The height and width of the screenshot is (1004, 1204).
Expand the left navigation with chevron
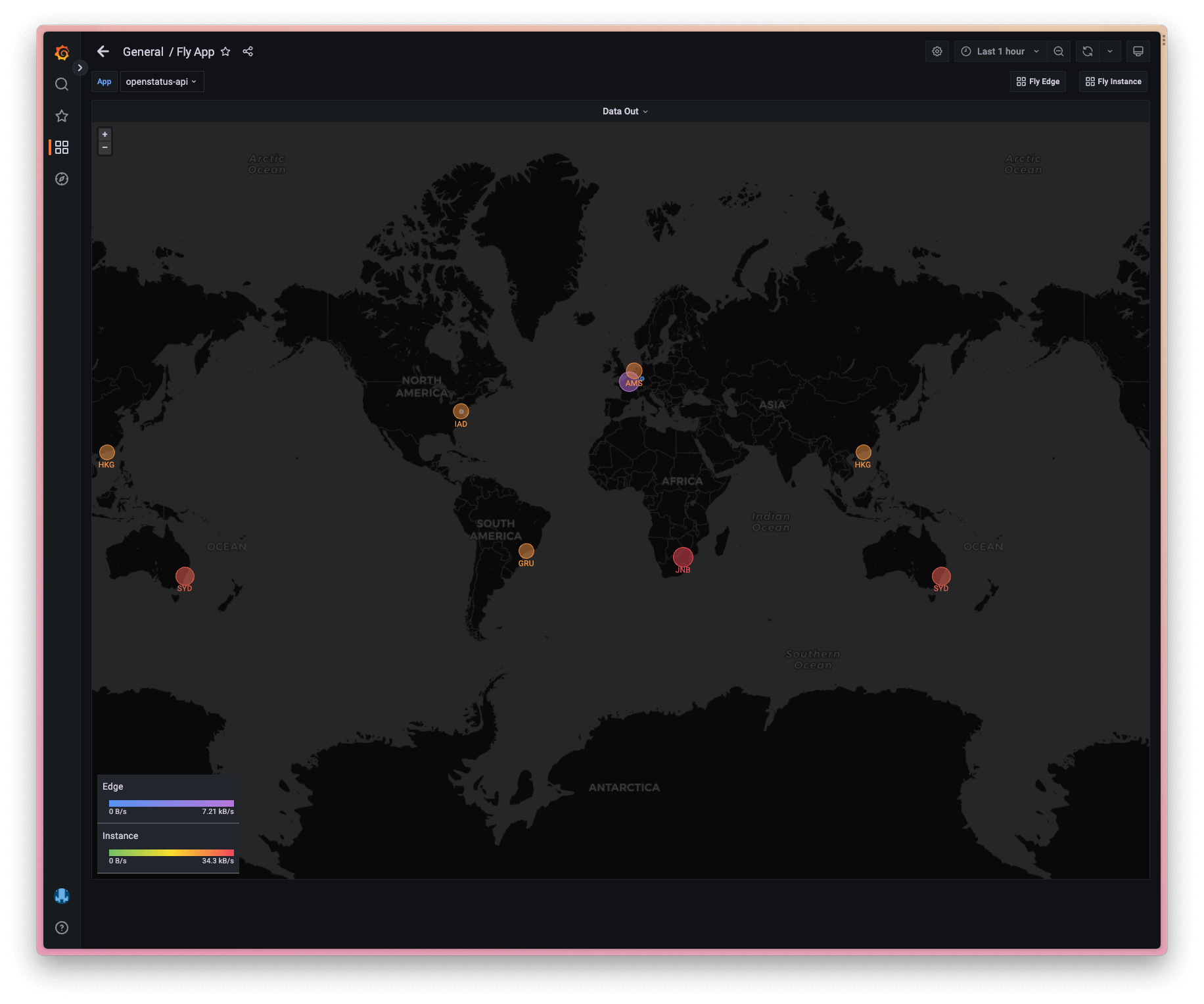click(80, 67)
